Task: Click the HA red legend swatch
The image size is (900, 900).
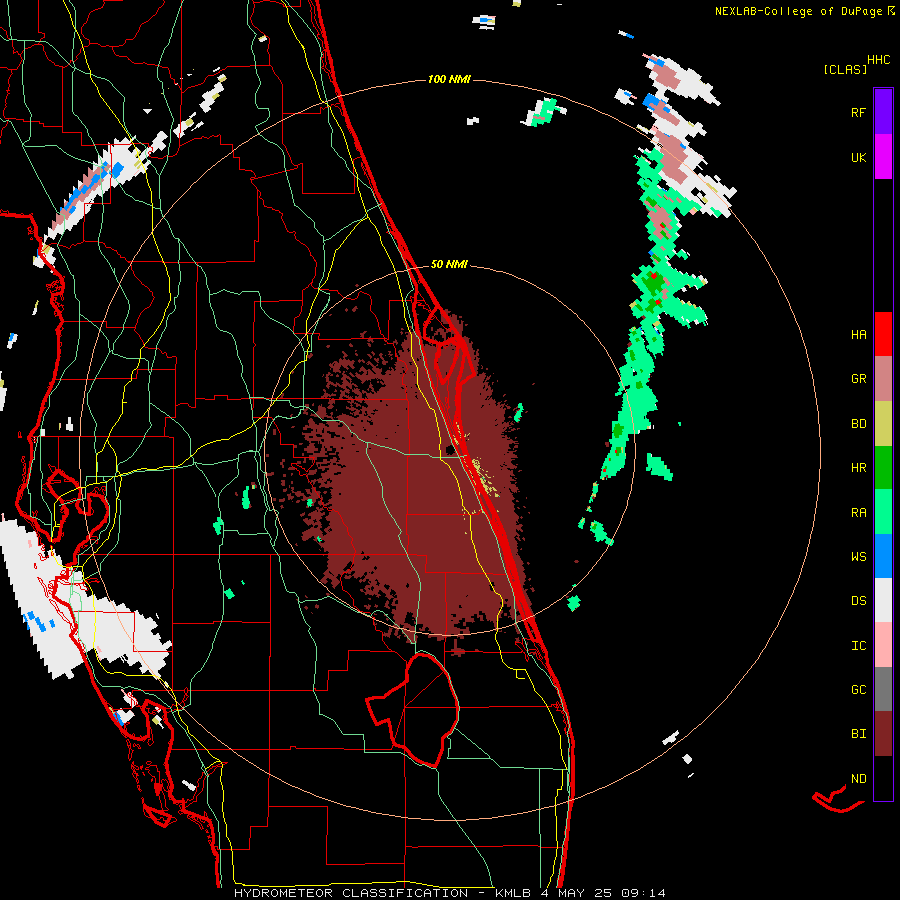Action: click(883, 334)
